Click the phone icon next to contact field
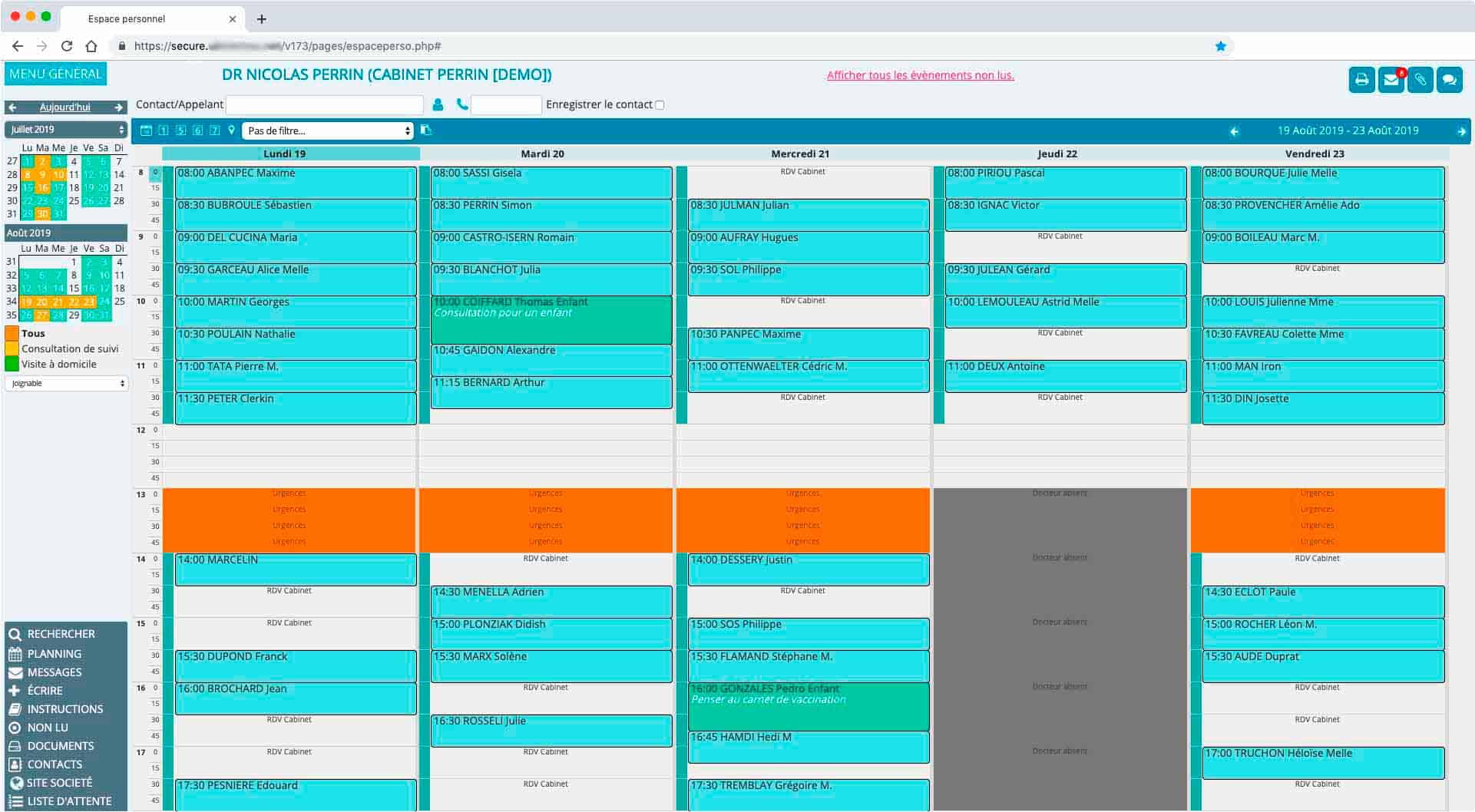This screenshot has height=812, width=1475. pyautogui.click(x=461, y=104)
